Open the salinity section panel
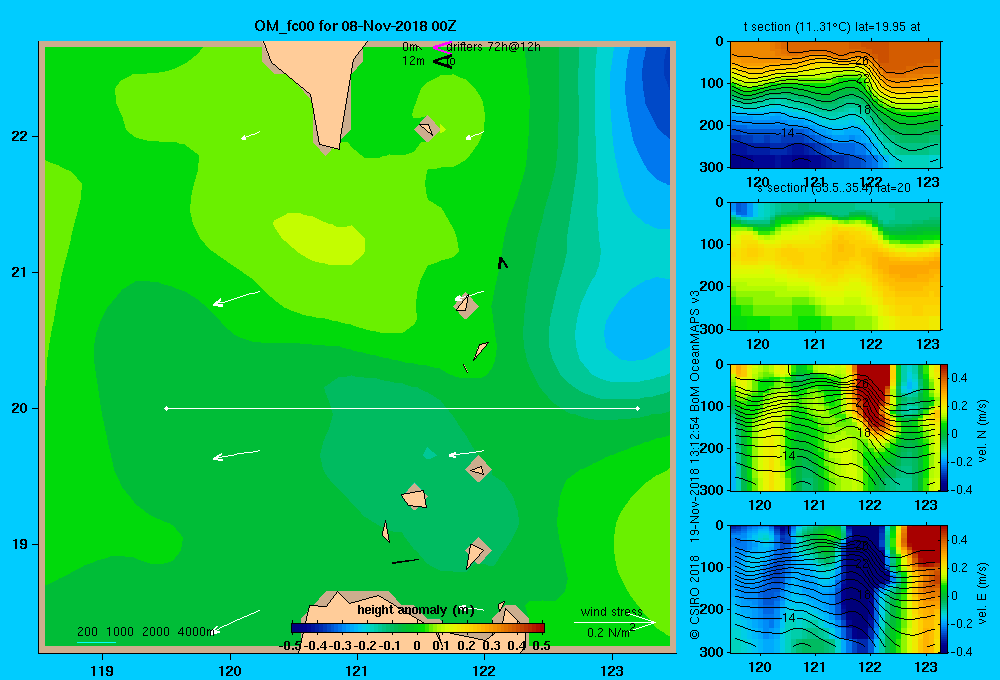Screen dimensions: 1000x680 coord(835,266)
